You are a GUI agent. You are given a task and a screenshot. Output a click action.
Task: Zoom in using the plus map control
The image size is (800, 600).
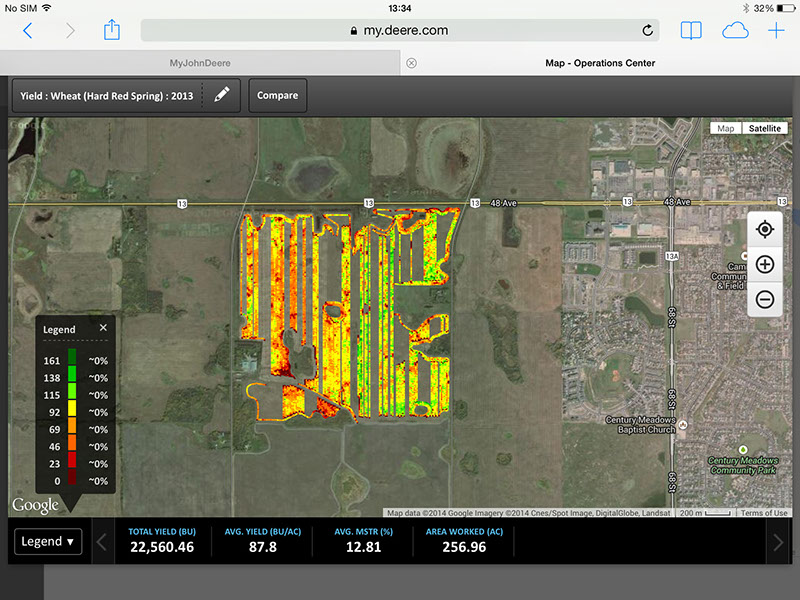pos(765,265)
